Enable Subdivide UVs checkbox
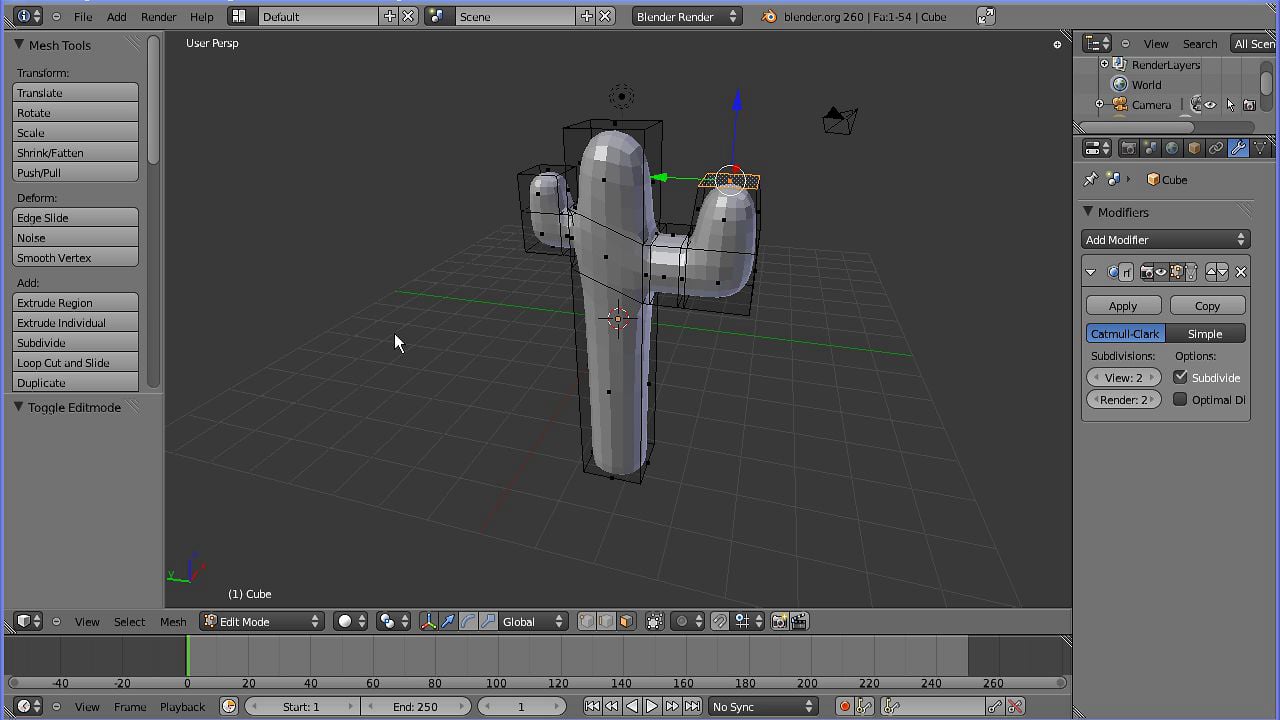Screen dimensions: 1280x720 (x=1180, y=377)
